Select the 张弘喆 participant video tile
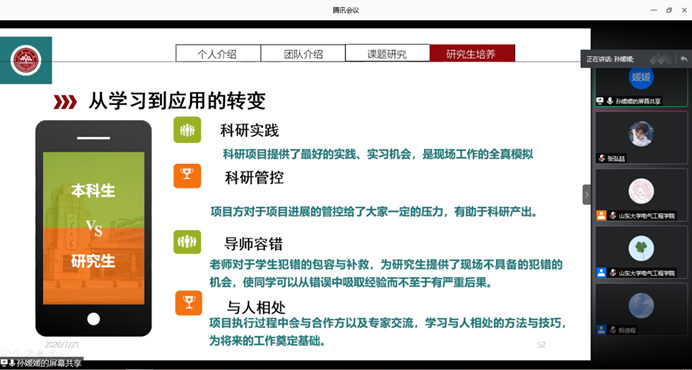The image size is (692, 370). point(641,137)
